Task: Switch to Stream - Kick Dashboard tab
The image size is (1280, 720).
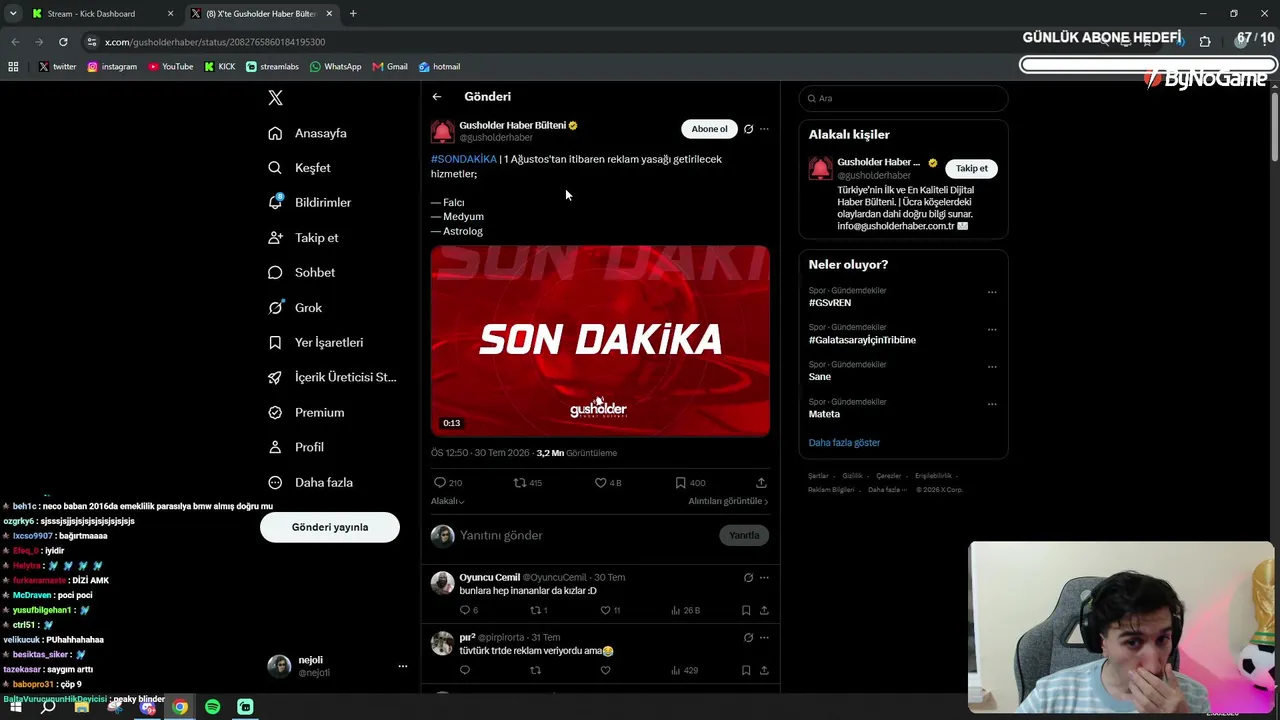Action: pos(103,14)
